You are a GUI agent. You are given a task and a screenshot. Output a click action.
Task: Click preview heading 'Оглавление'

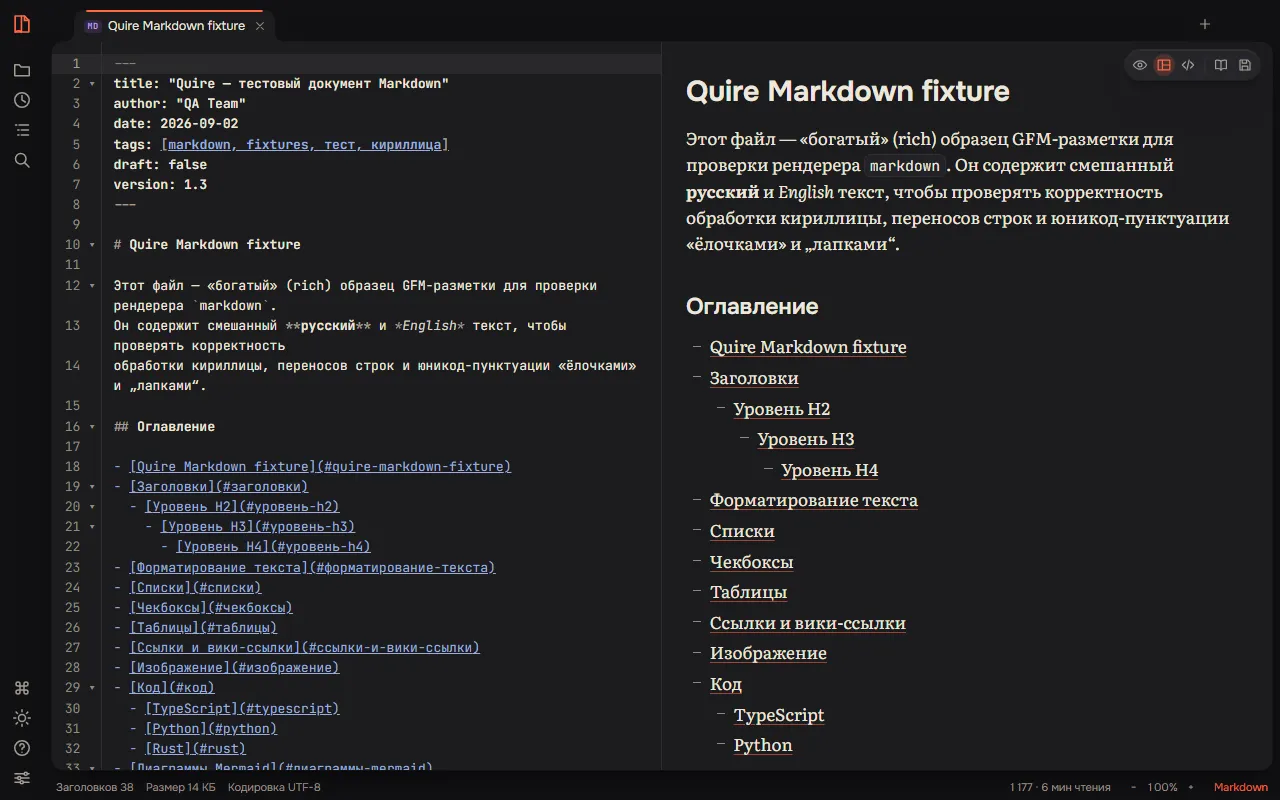point(752,306)
